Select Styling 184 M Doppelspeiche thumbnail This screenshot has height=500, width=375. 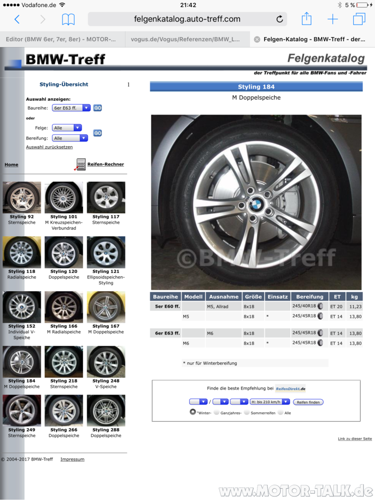coord(22,361)
